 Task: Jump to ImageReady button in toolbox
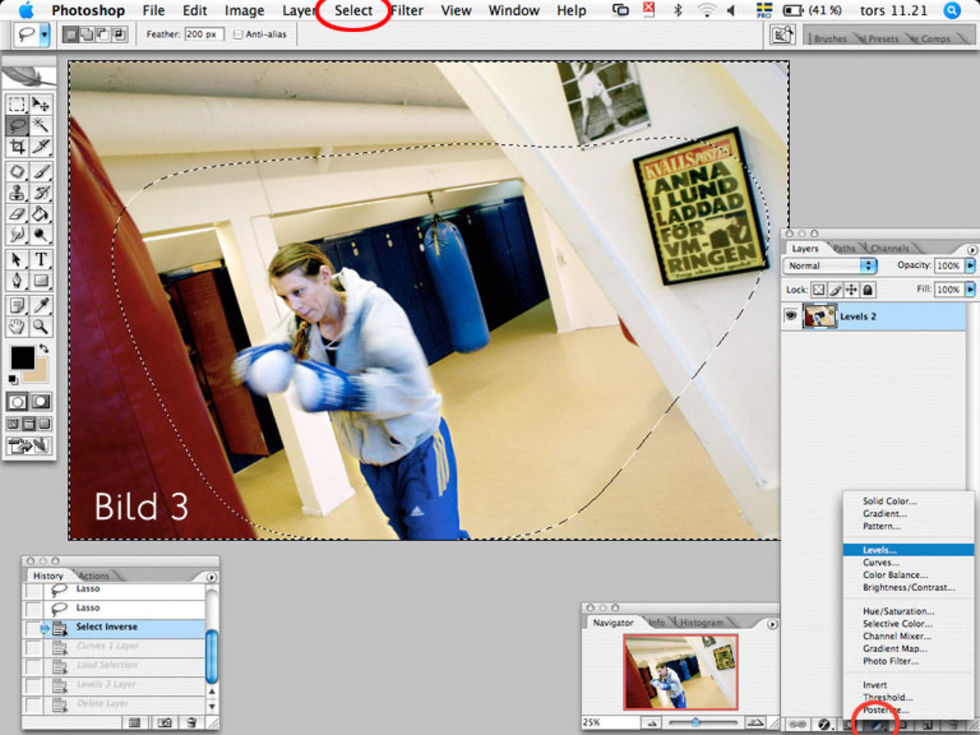click(29, 445)
